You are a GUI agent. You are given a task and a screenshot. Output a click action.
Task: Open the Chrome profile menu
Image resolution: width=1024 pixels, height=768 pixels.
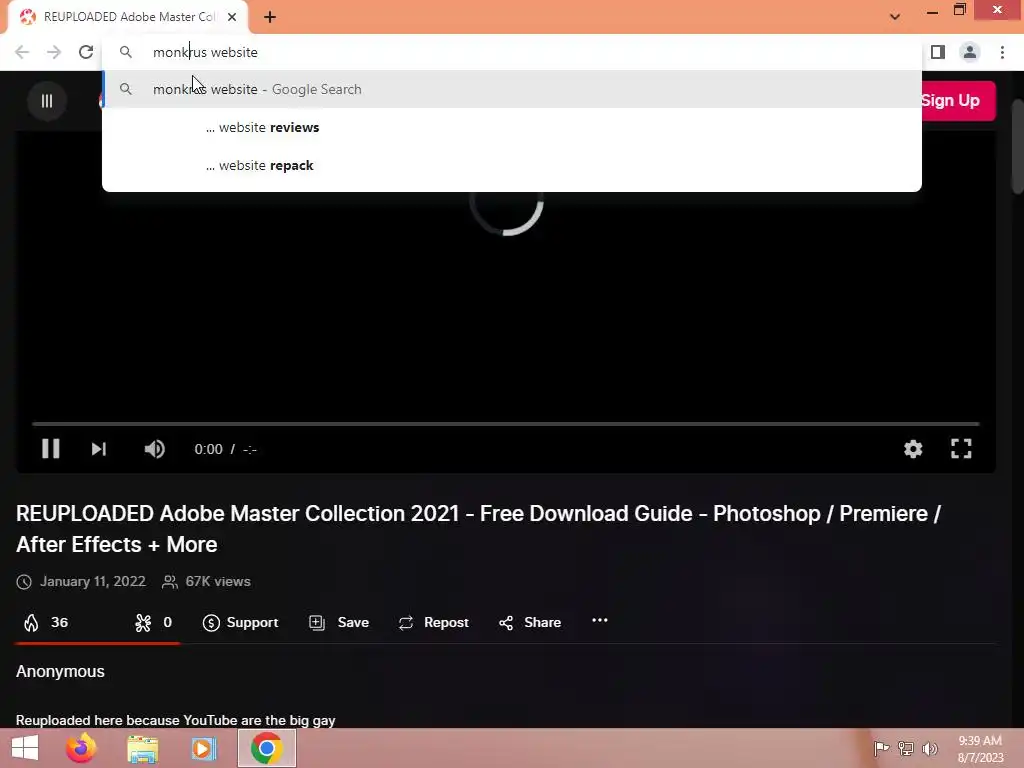970,52
